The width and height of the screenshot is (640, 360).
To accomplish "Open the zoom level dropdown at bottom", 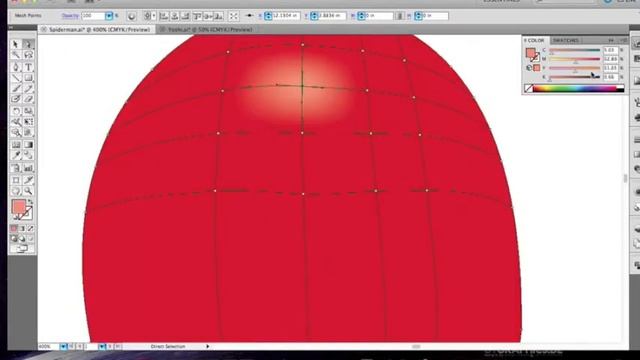I will click(63, 347).
